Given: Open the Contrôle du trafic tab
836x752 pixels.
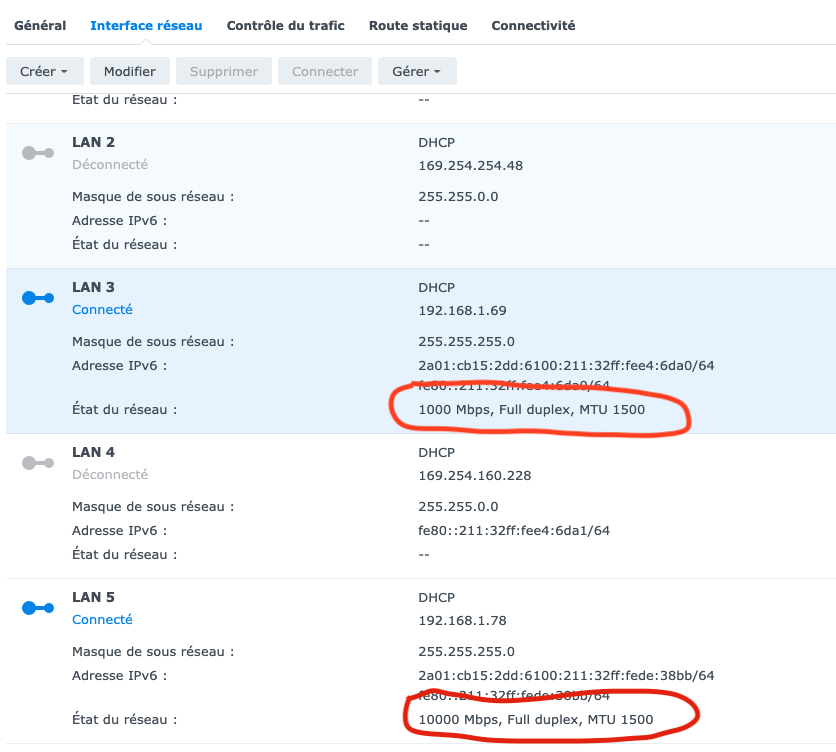Looking at the screenshot, I should (x=285, y=25).
